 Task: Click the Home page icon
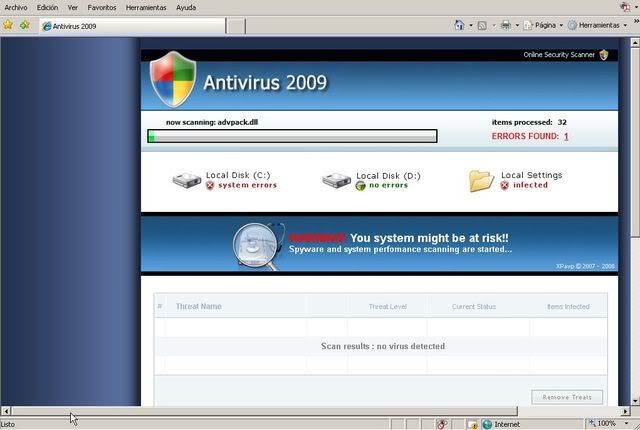[x=459, y=25]
